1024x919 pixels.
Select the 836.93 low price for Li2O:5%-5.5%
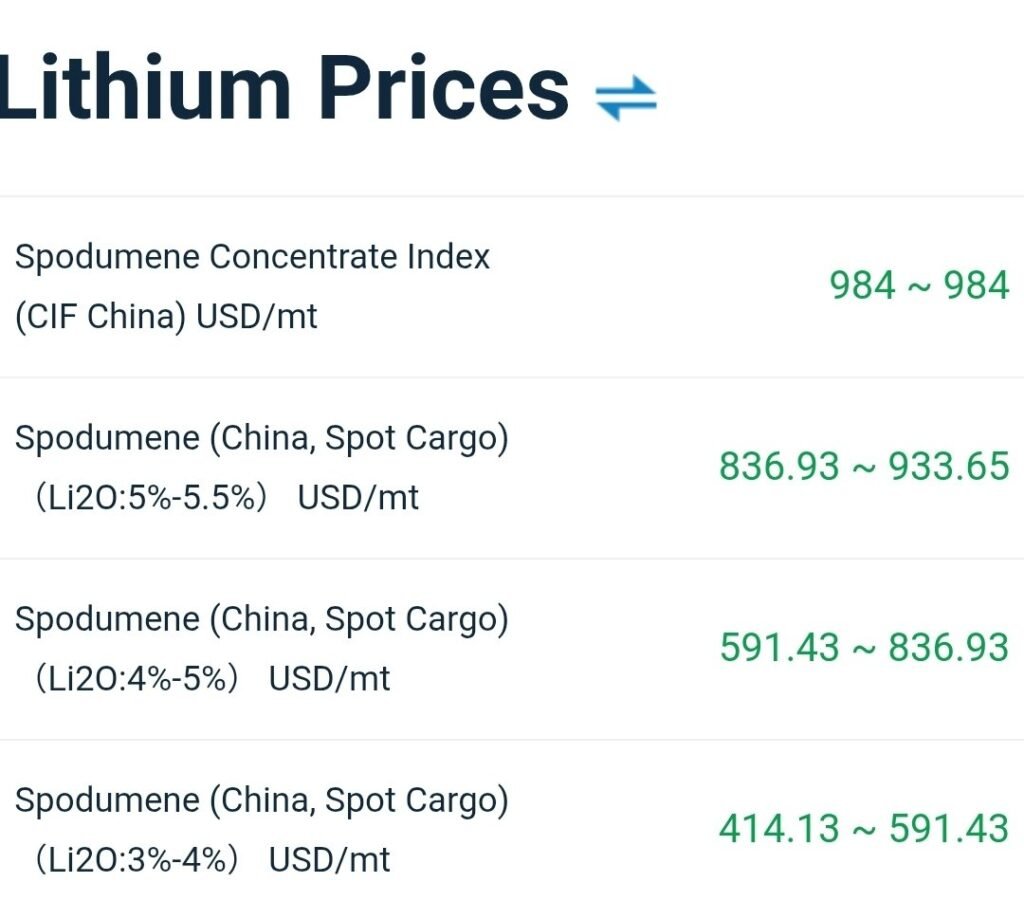coord(779,467)
